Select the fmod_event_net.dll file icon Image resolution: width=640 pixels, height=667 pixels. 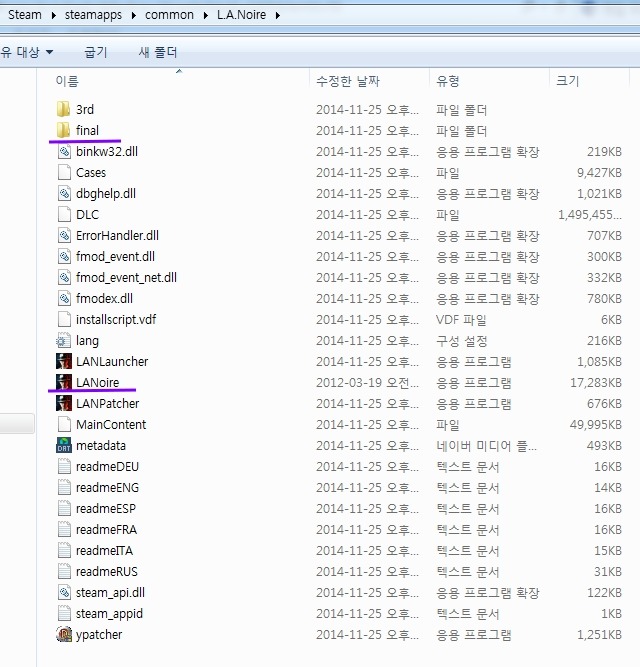tap(64, 277)
